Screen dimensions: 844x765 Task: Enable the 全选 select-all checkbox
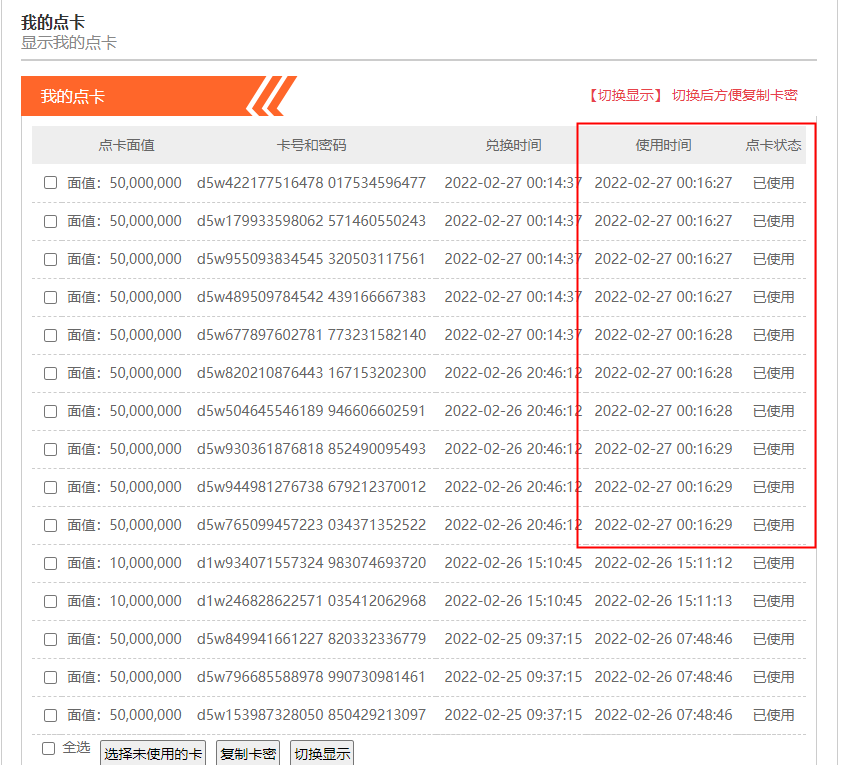coord(49,748)
